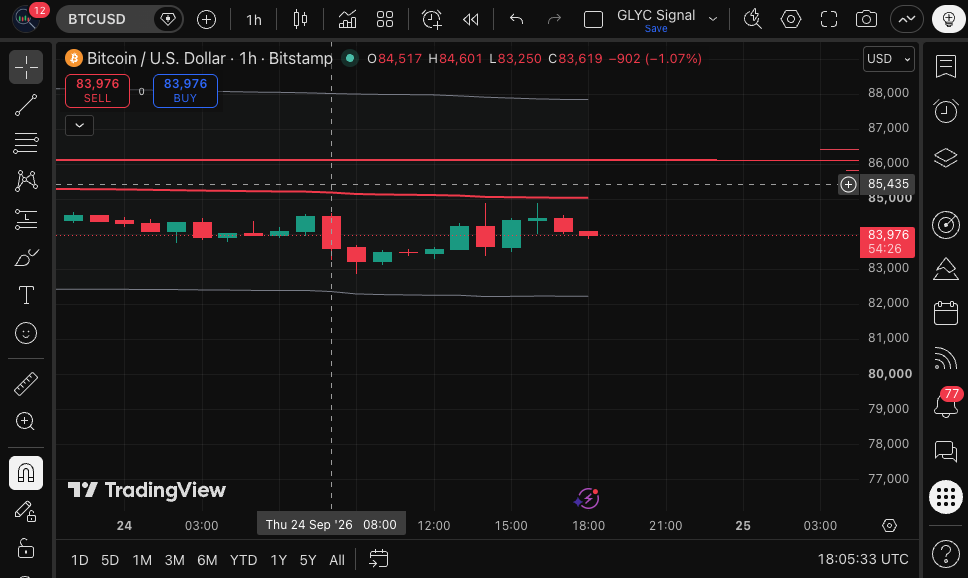Open the chart settings hexagon icon
Screen dimensions: 968x578
(791, 19)
